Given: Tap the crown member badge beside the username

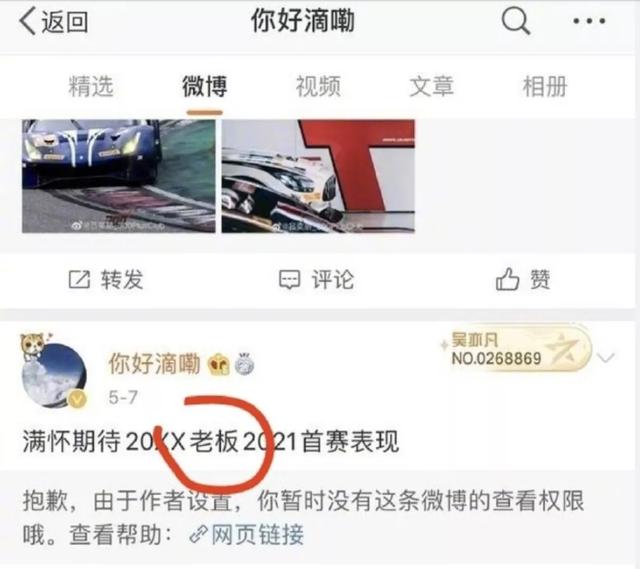Looking at the screenshot, I should (x=218, y=365).
